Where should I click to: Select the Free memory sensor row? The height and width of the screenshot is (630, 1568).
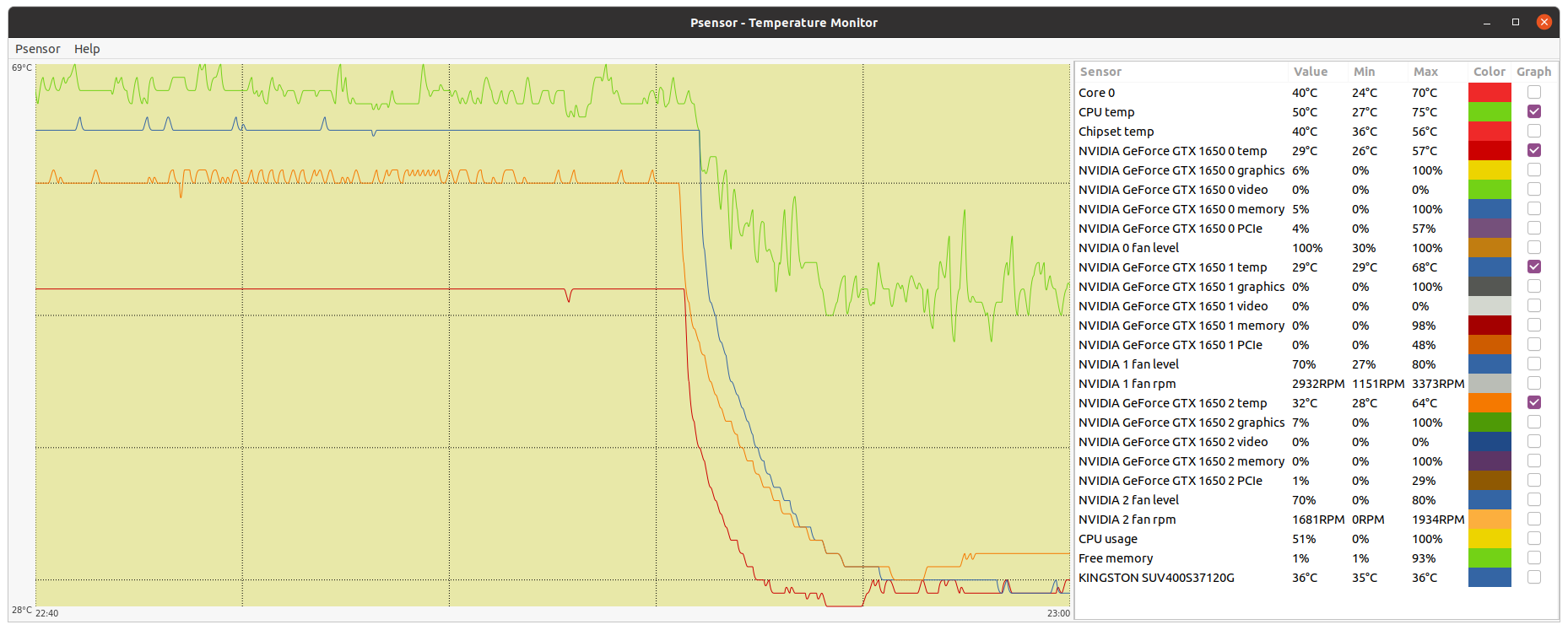(x=1115, y=558)
